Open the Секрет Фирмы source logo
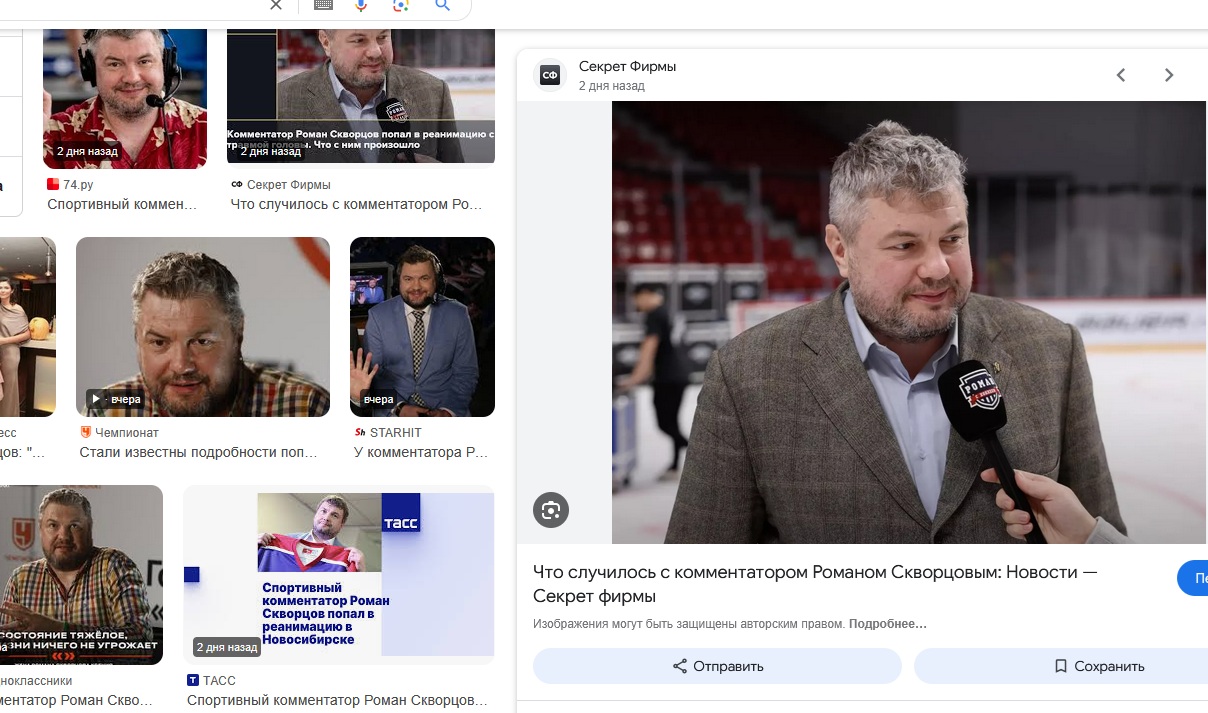This screenshot has height=713, width=1208. [550, 75]
